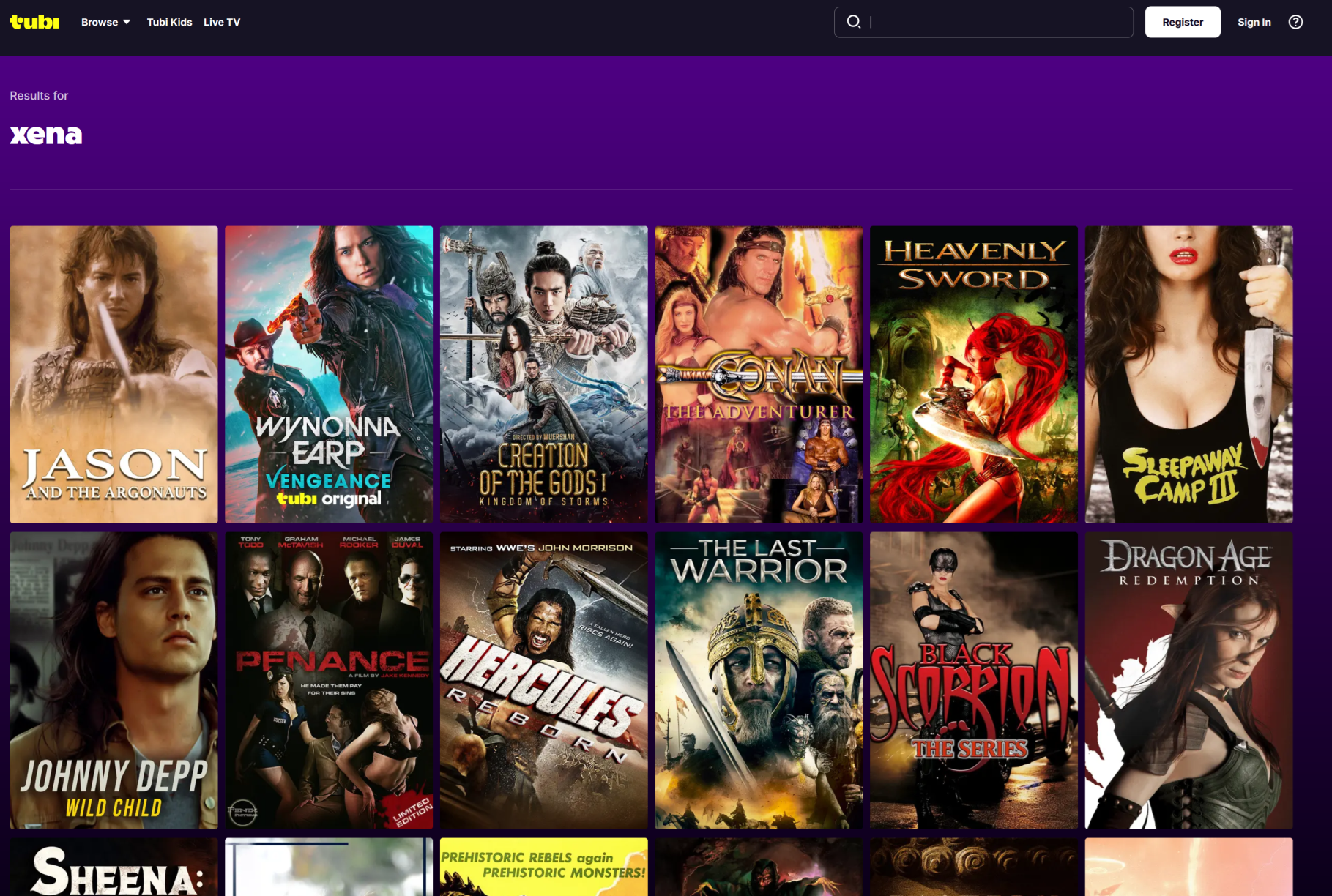The width and height of the screenshot is (1332, 896).
Task: Open Live TV section
Action: [x=222, y=22]
